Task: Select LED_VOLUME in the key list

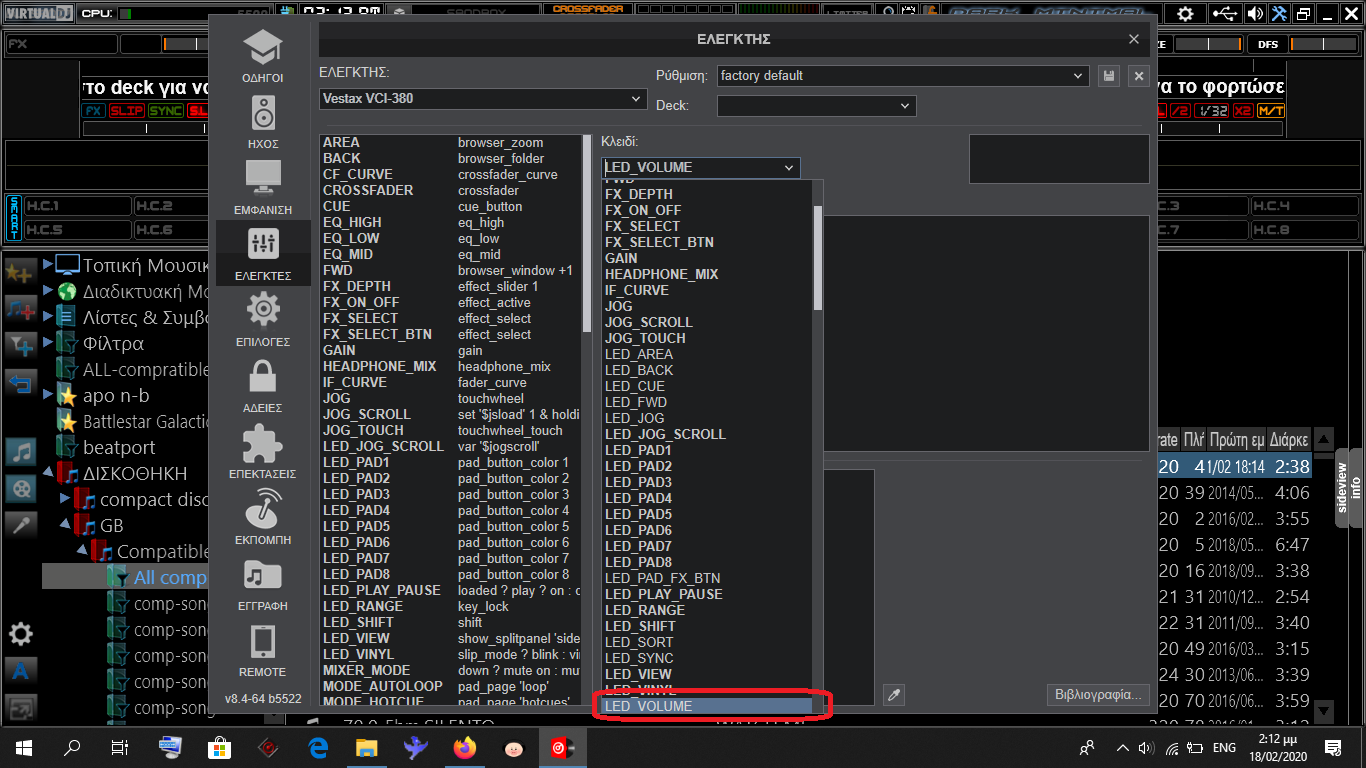Action: [x=708, y=706]
